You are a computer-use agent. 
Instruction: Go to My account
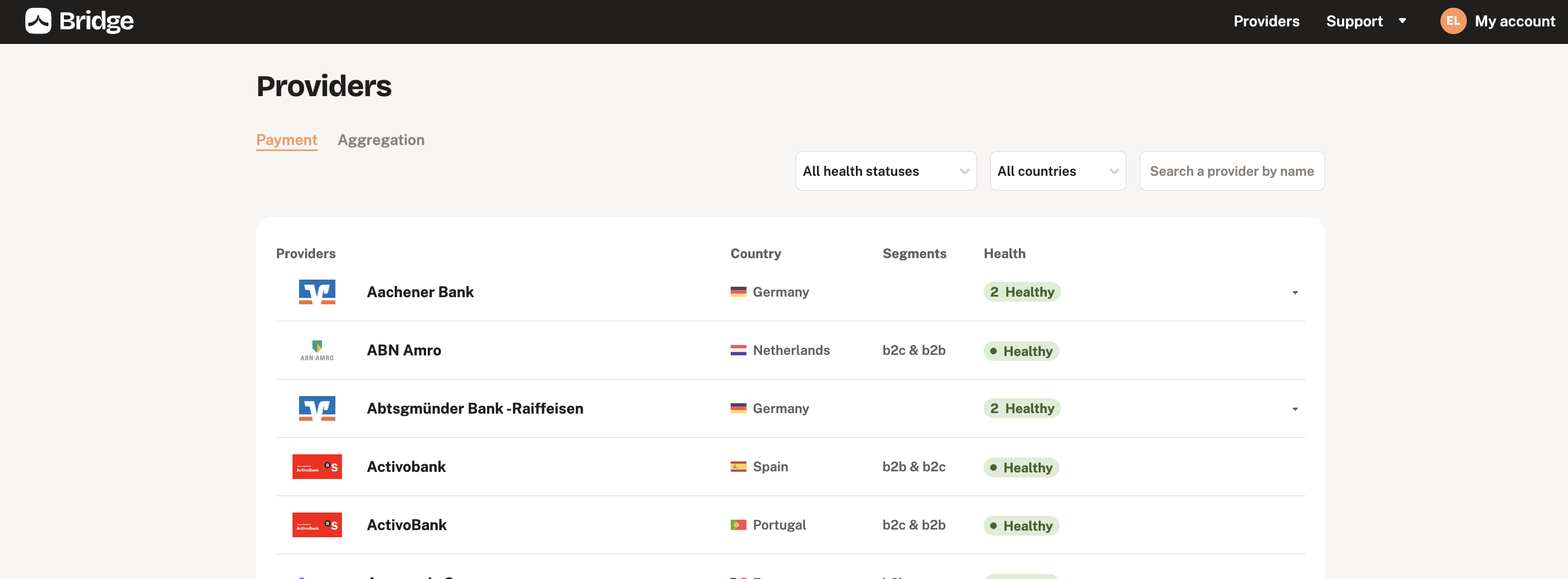(1515, 21)
